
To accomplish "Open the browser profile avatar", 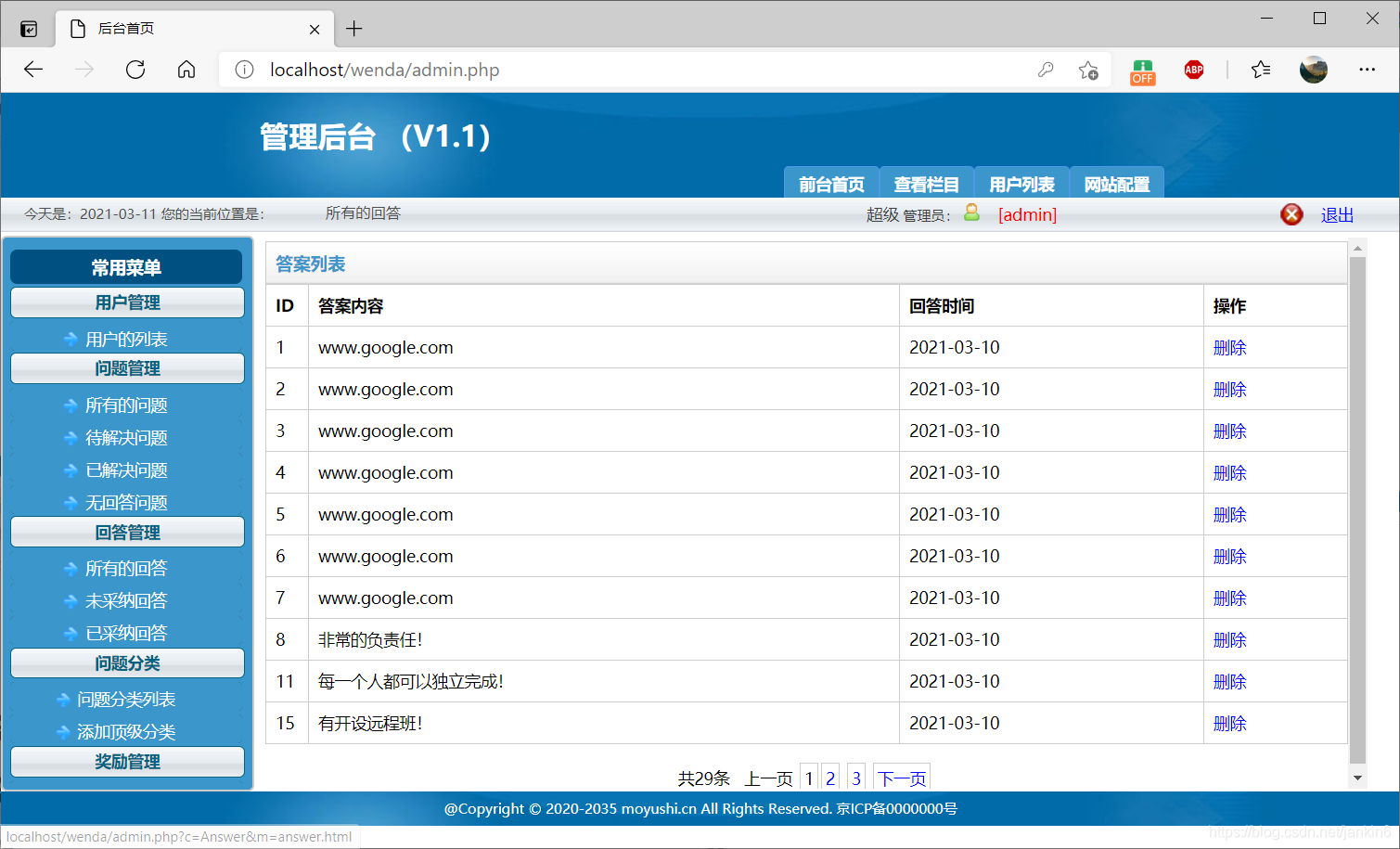I will pos(1314,70).
